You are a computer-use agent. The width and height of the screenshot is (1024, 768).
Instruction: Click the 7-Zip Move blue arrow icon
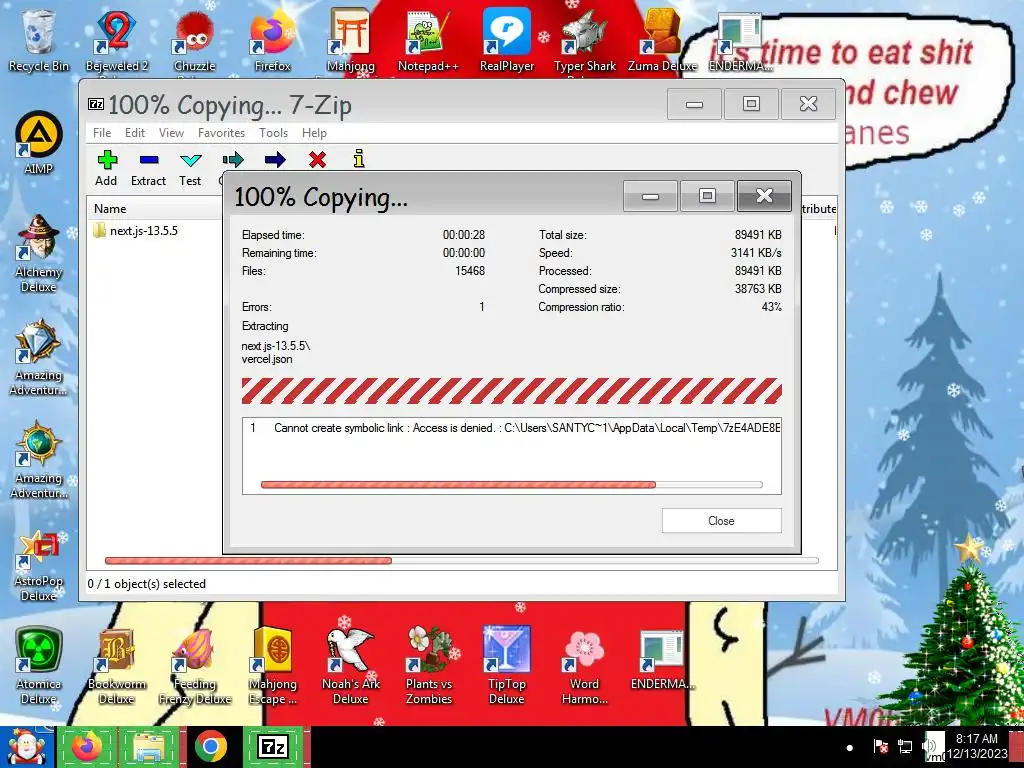tap(275, 159)
